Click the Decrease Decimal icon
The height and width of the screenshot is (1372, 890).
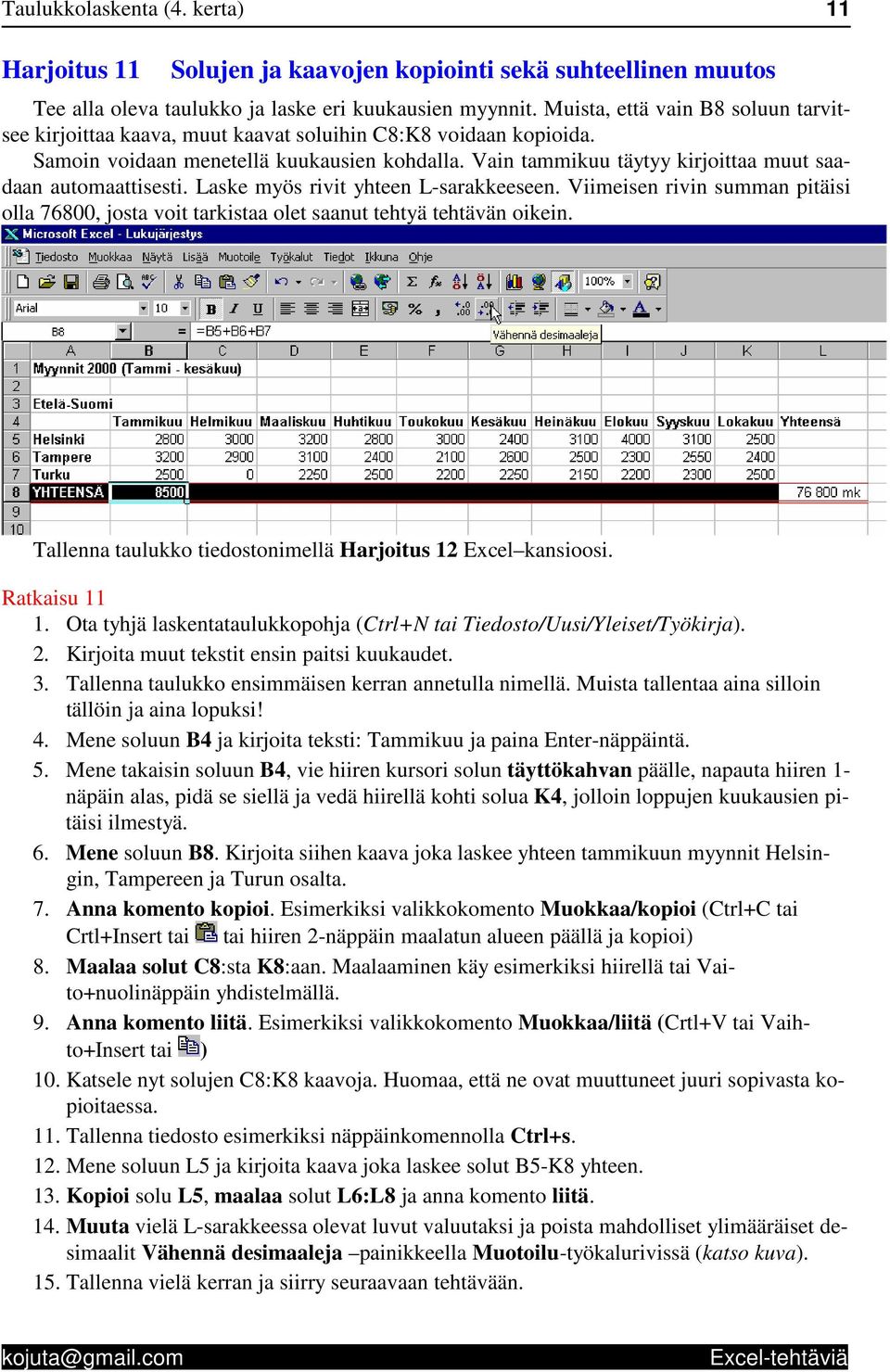click(x=487, y=309)
